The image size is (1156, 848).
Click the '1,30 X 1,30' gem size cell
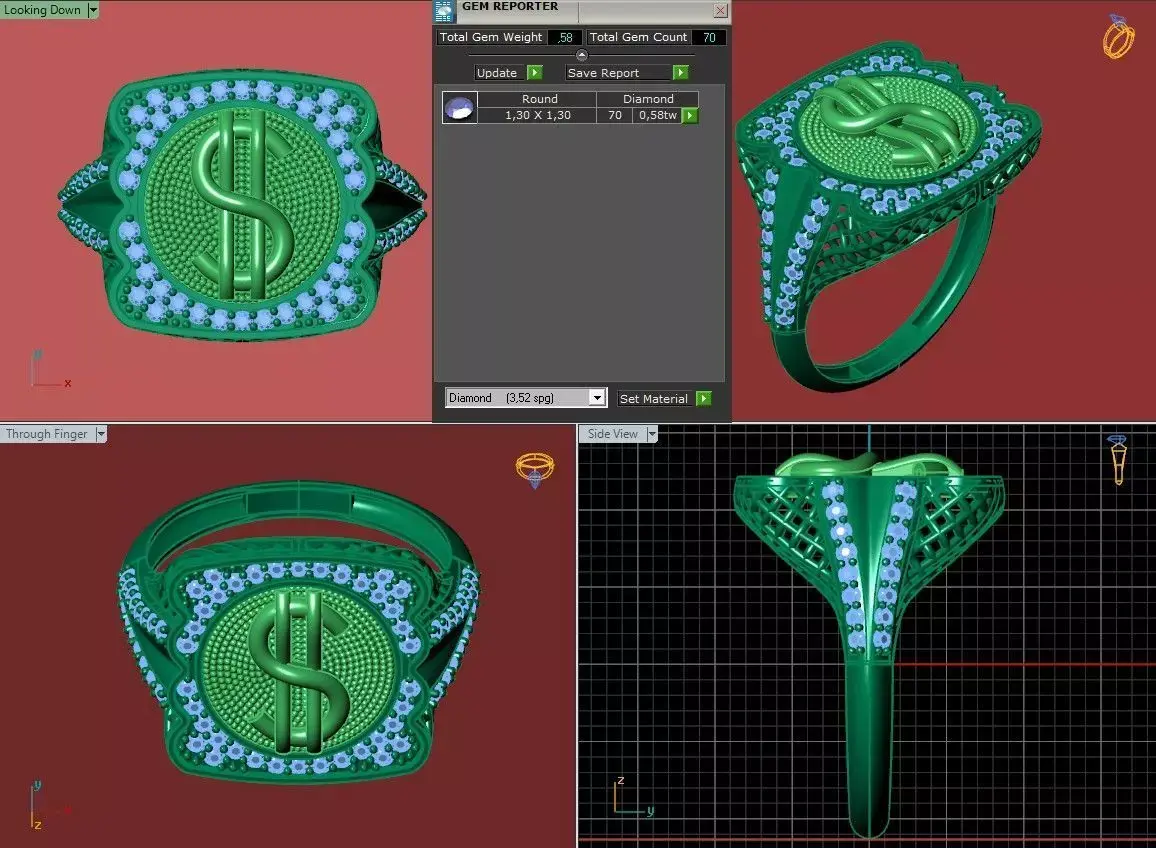point(537,115)
